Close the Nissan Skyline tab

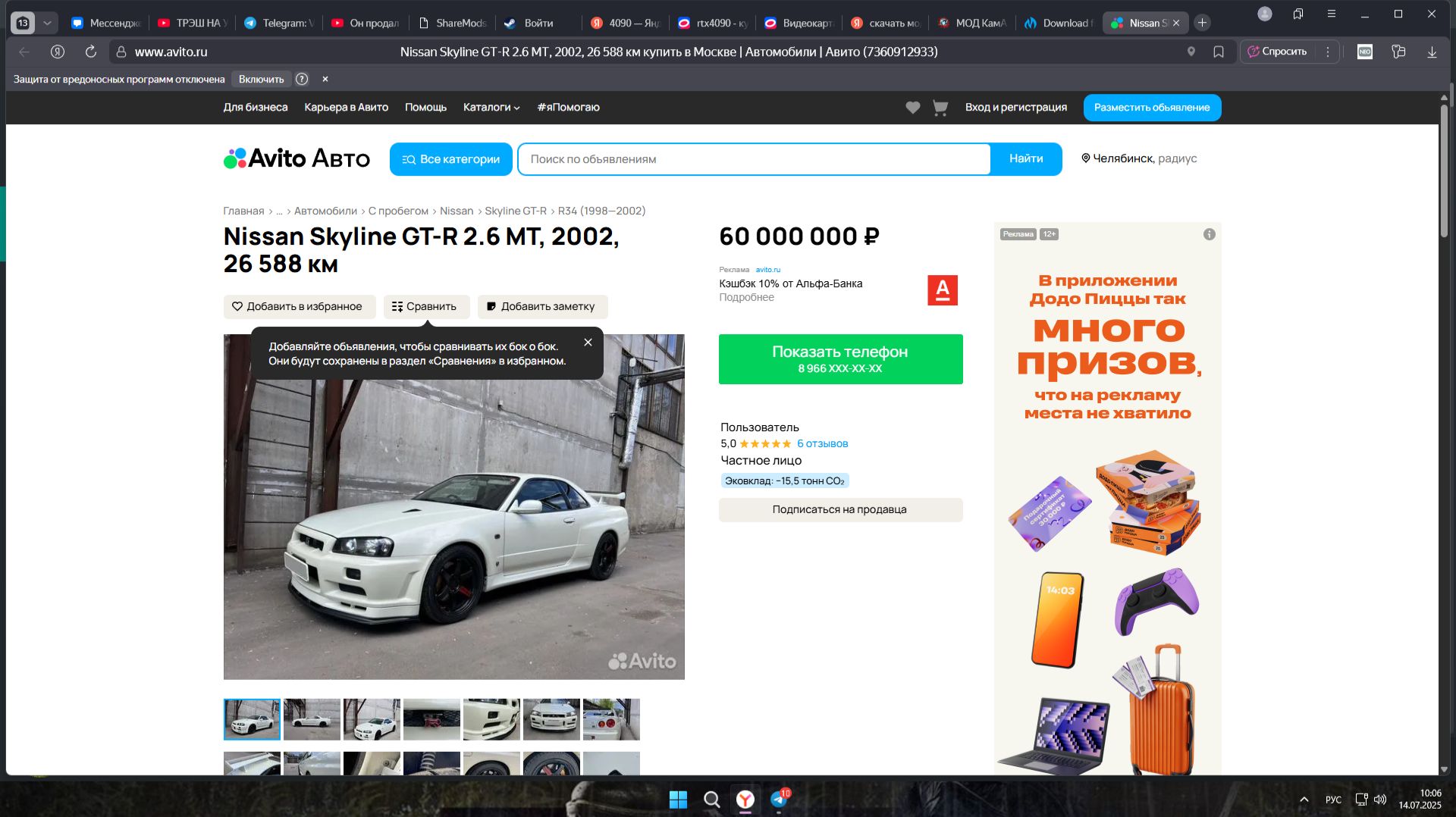[1176, 23]
